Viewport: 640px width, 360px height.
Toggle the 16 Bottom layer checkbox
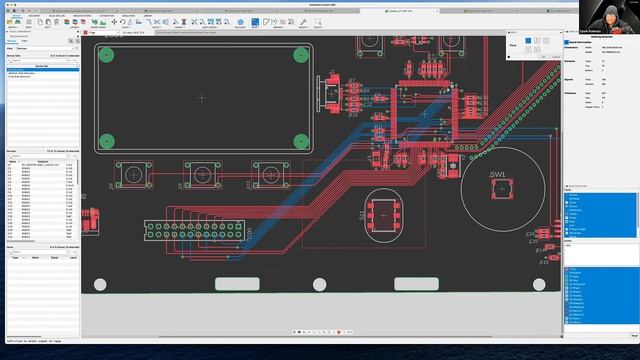click(x=567, y=273)
